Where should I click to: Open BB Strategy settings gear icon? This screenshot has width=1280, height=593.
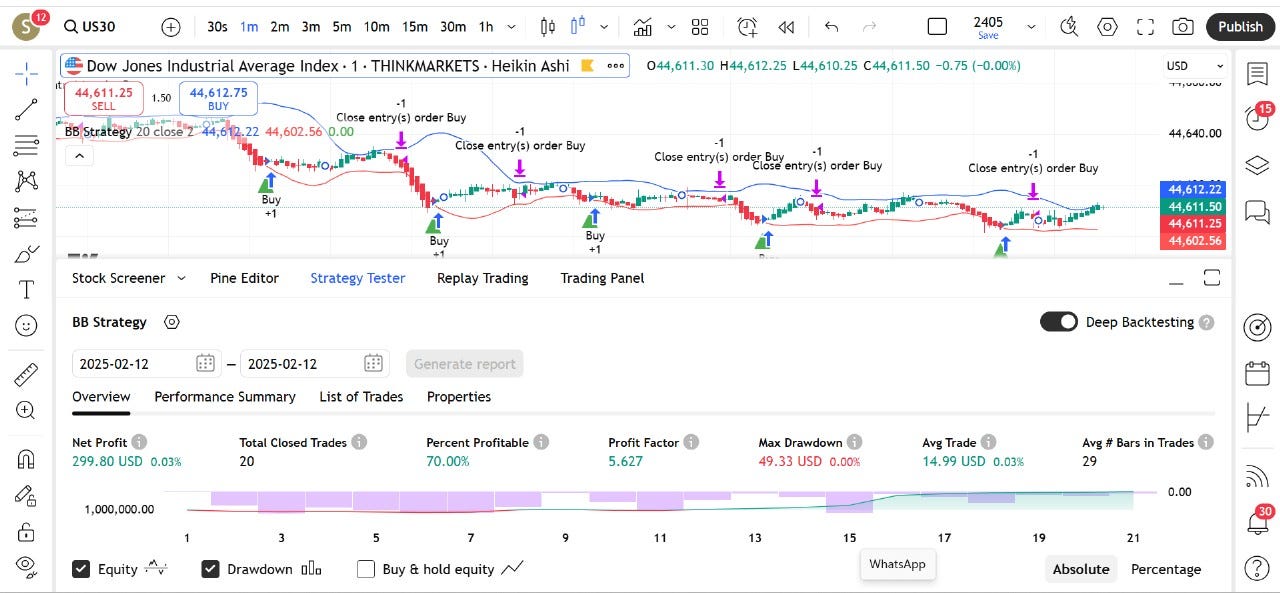pos(172,322)
